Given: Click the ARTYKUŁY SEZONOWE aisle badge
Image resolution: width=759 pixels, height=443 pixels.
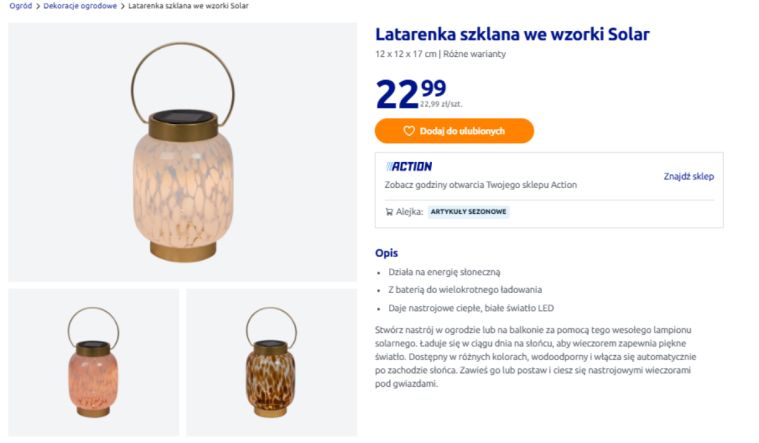Looking at the screenshot, I should 469,212.
